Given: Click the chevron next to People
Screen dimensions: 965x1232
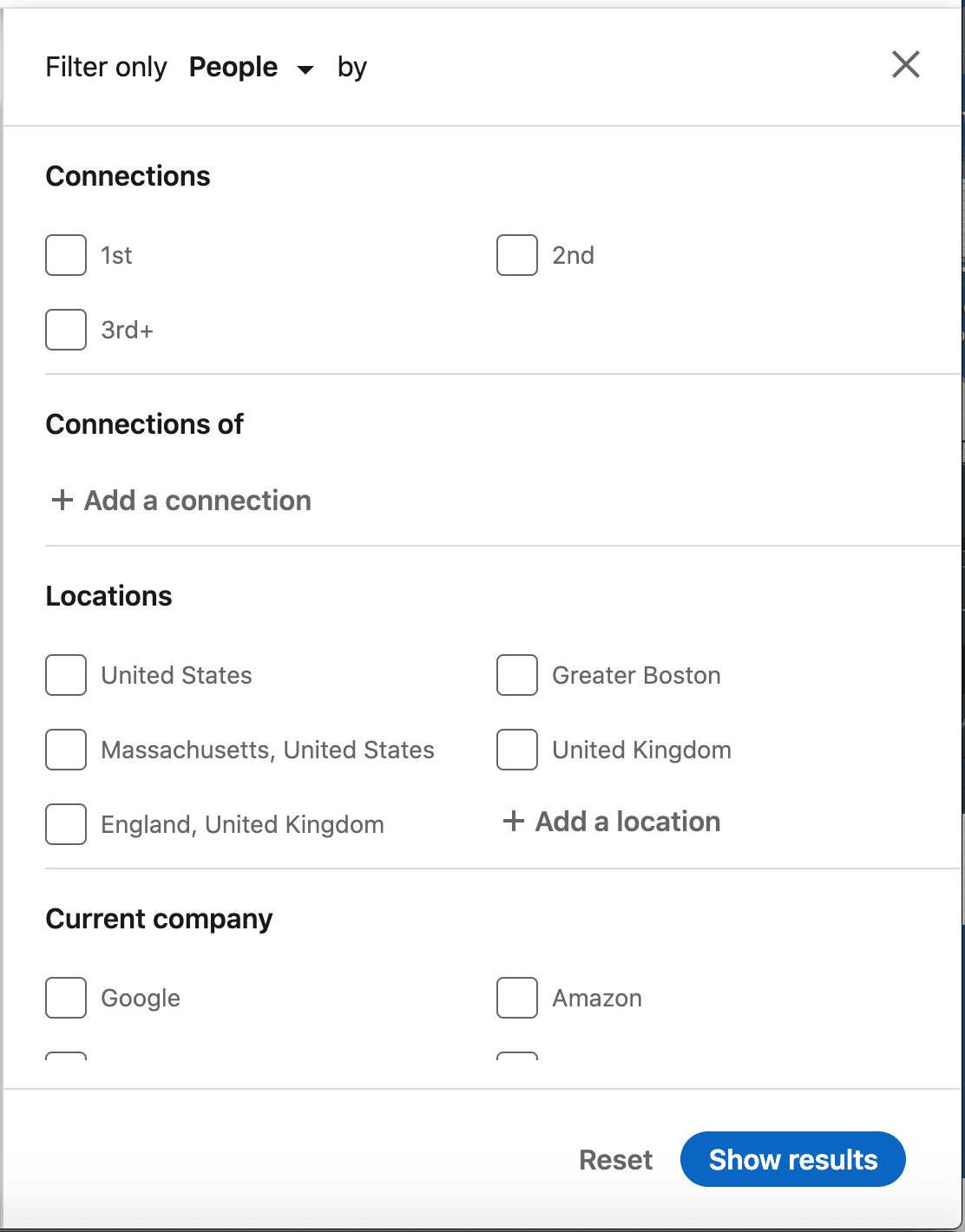Looking at the screenshot, I should (x=305, y=70).
